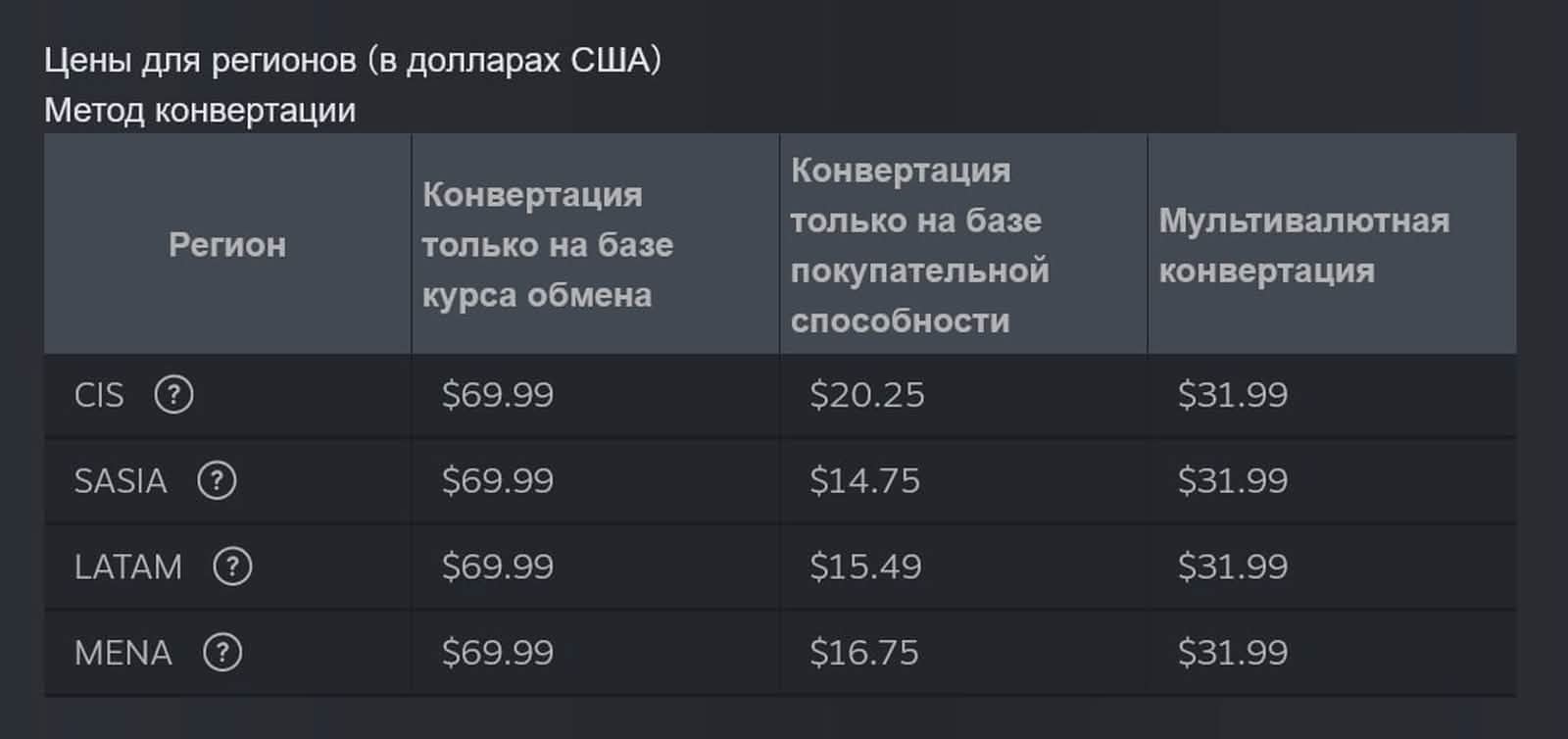Click the $69.99 exchange-rate price in CIS row
Screen dimensions: 1568x739
pyautogui.click(x=498, y=395)
